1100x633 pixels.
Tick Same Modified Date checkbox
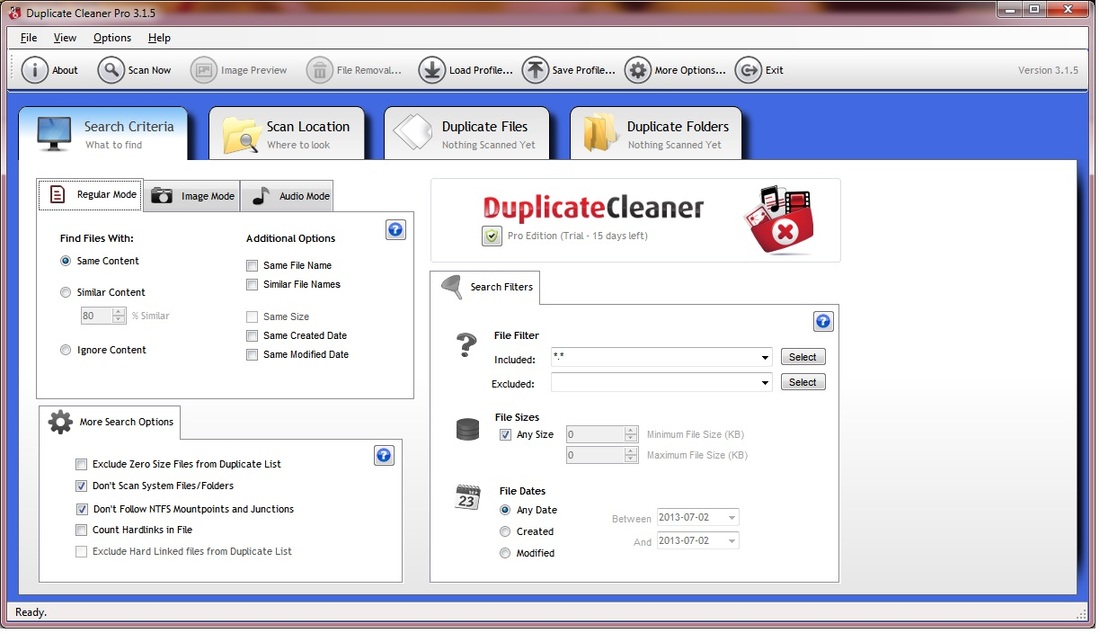tap(252, 355)
